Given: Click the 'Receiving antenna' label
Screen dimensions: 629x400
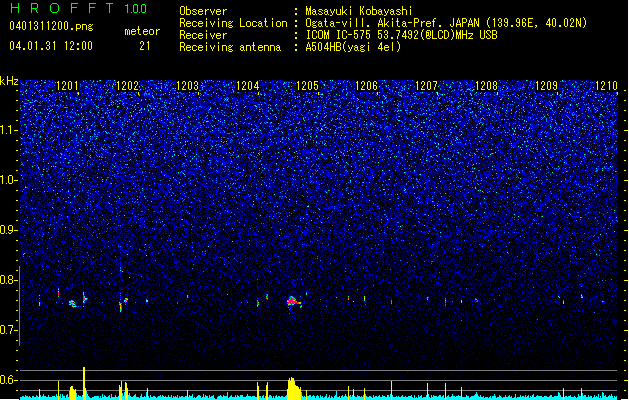Looking at the screenshot, I should click(x=230, y=47).
